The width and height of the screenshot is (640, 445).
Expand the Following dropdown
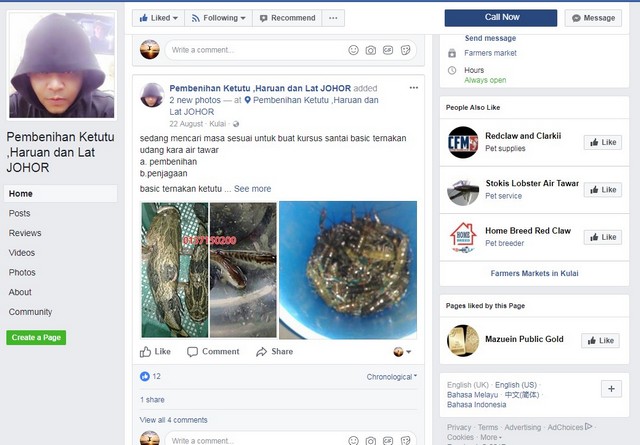[x=218, y=18]
